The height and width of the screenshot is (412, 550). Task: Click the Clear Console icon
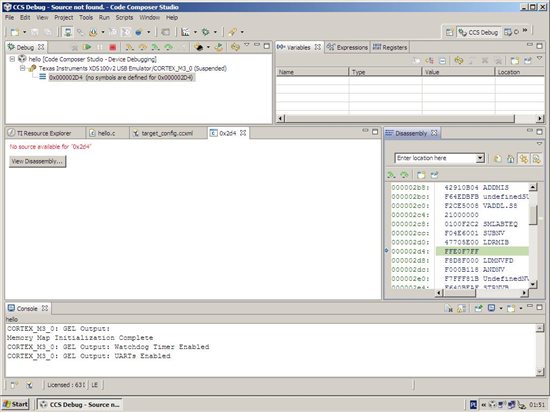point(448,308)
